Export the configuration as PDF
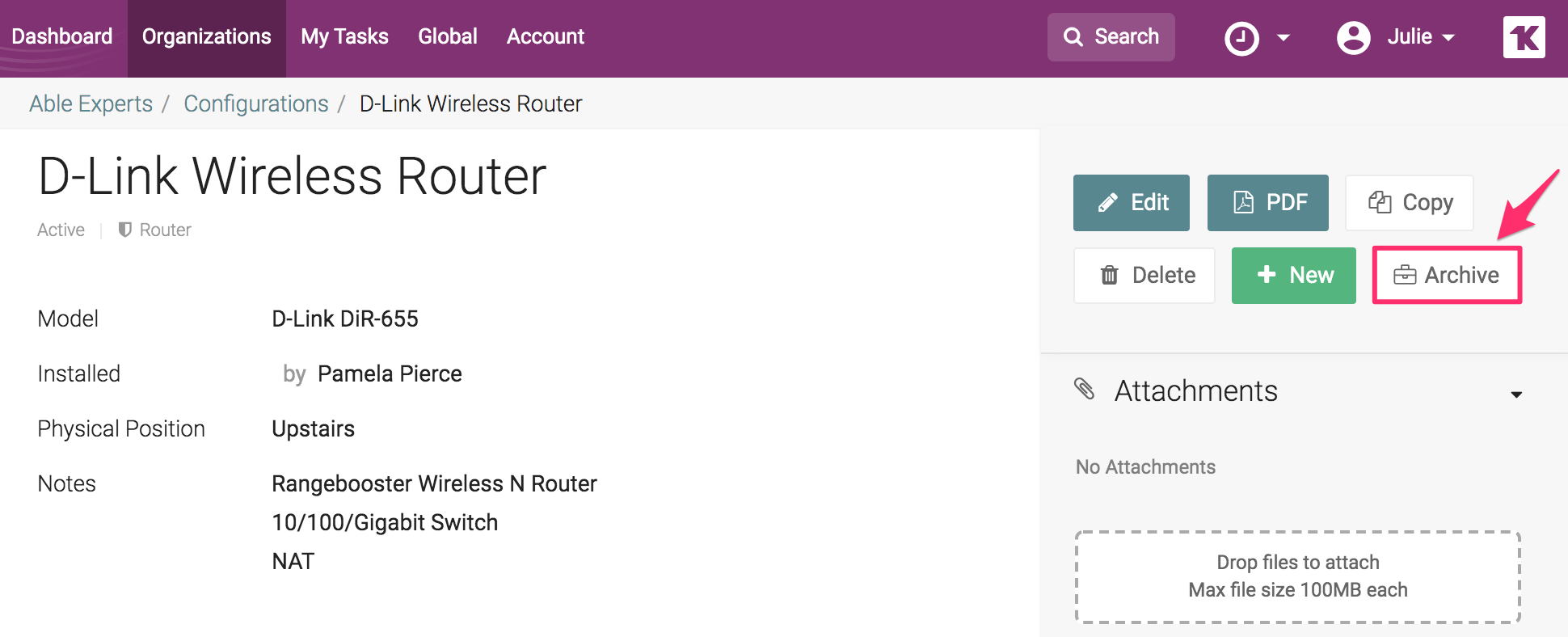 pyautogui.click(x=1267, y=203)
